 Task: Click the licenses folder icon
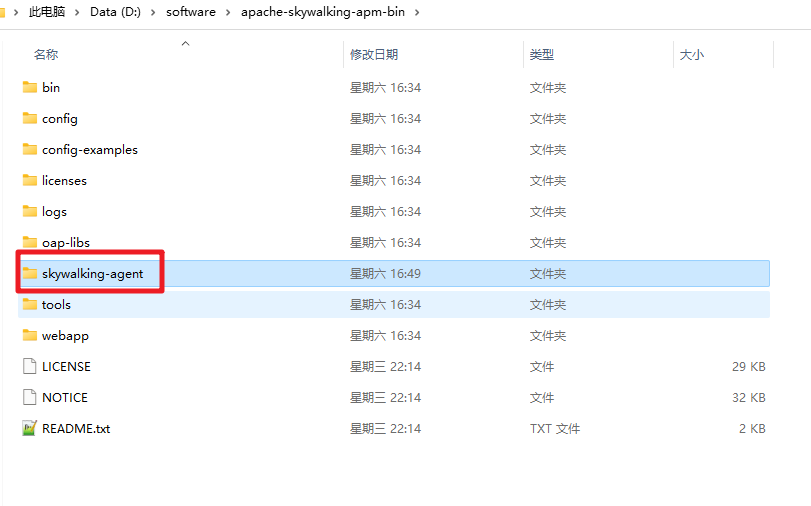point(30,180)
